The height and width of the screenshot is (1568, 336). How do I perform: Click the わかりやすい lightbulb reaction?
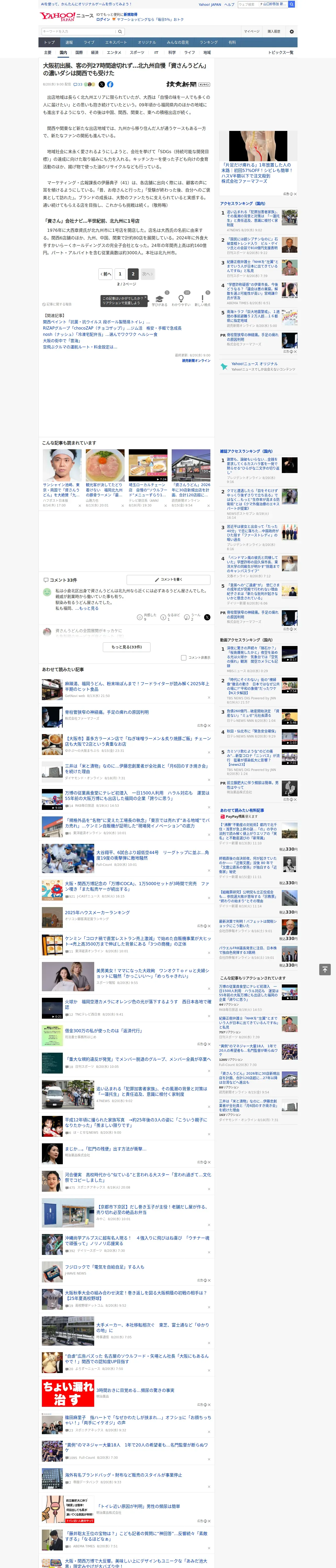tap(181, 300)
